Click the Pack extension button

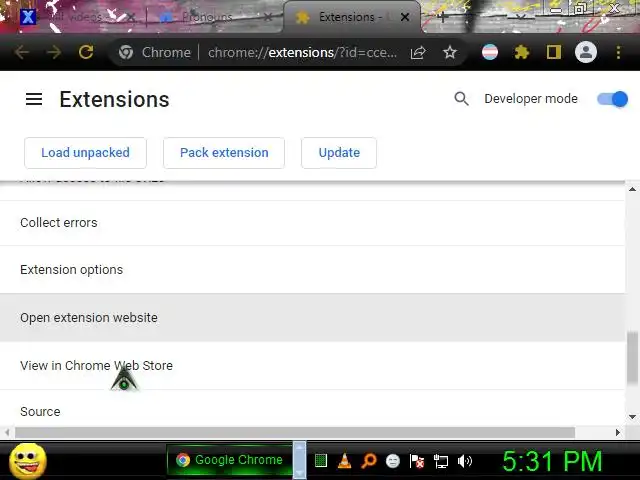pyautogui.click(x=224, y=153)
